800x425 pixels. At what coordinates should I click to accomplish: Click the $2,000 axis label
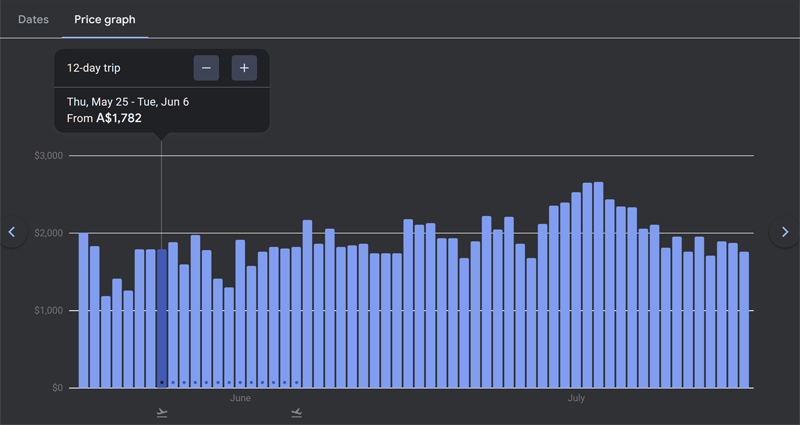tap(48, 233)
